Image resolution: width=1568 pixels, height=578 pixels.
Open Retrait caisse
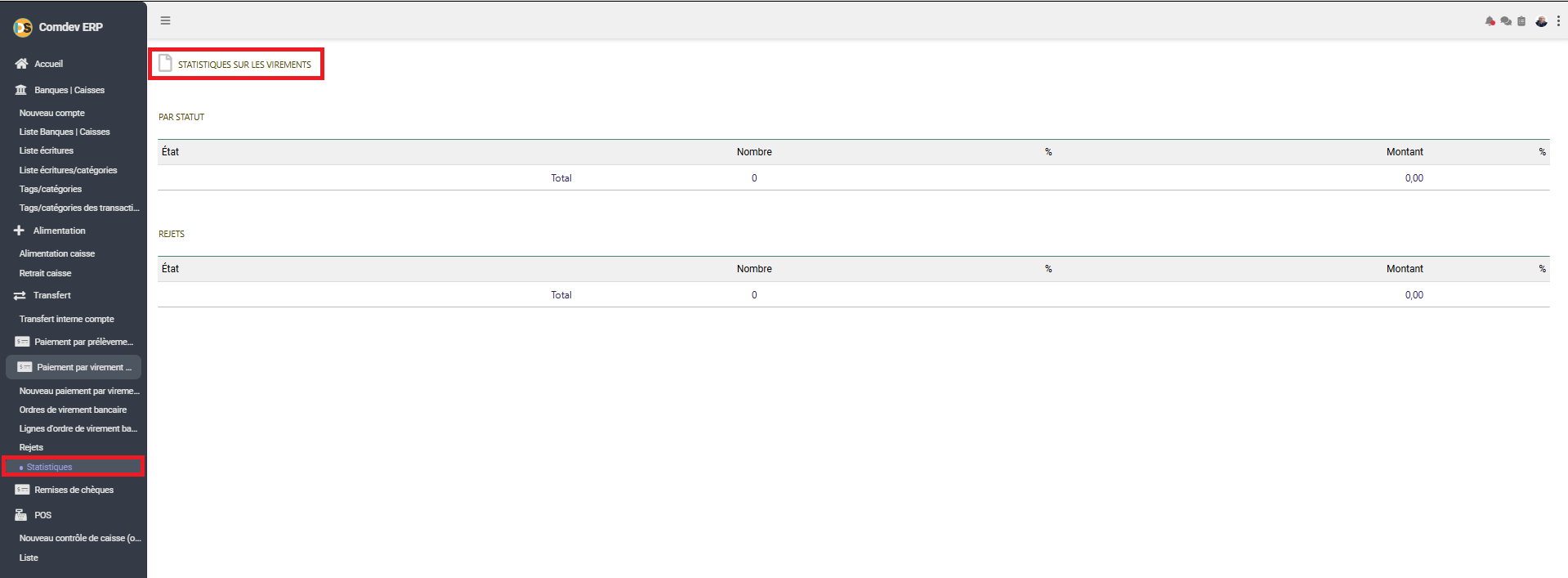(45, 273)
